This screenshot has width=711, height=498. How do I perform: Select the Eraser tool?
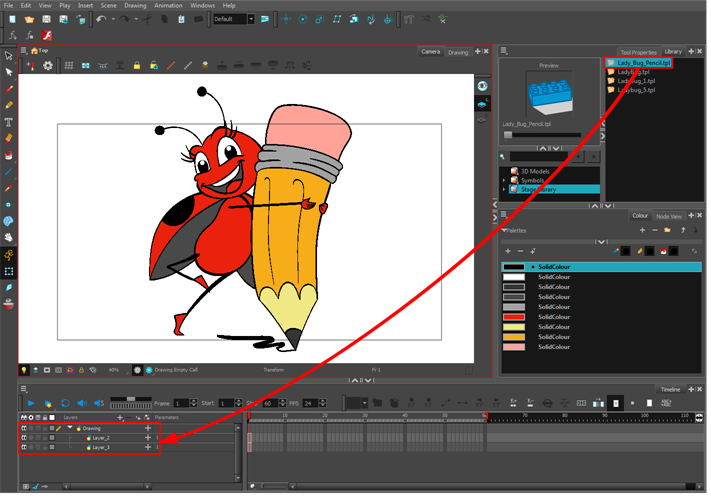point(9,138)
